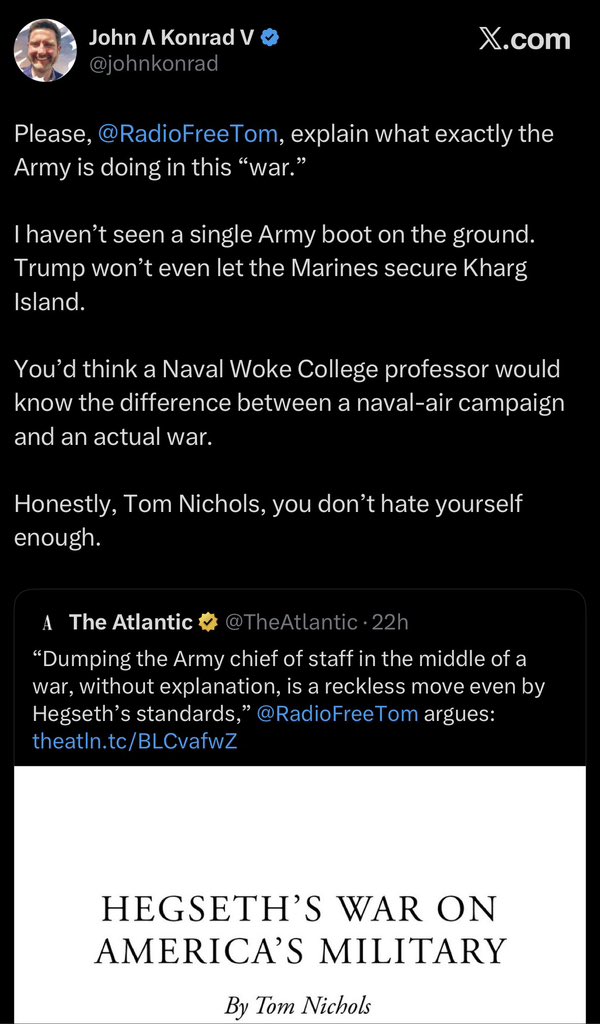Click the gold verified badge next to The Atlantic
The image size is (600, 1024).
[x=208, y=622]
